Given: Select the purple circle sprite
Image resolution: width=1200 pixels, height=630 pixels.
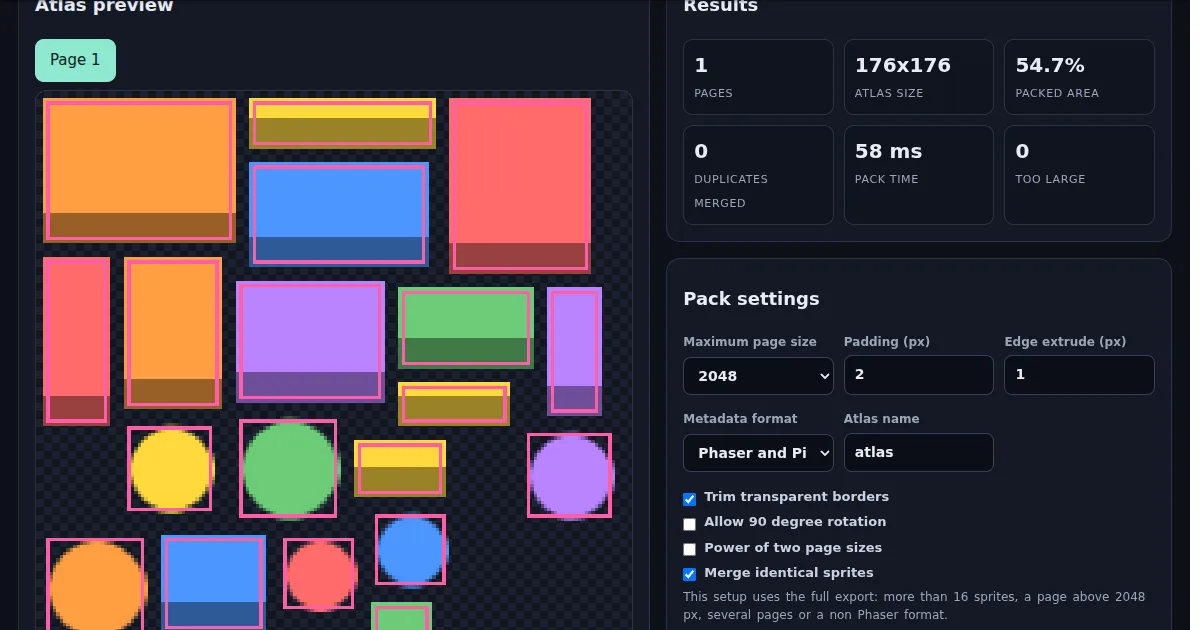Looking at the screenshot, I should tap(570, 476).
